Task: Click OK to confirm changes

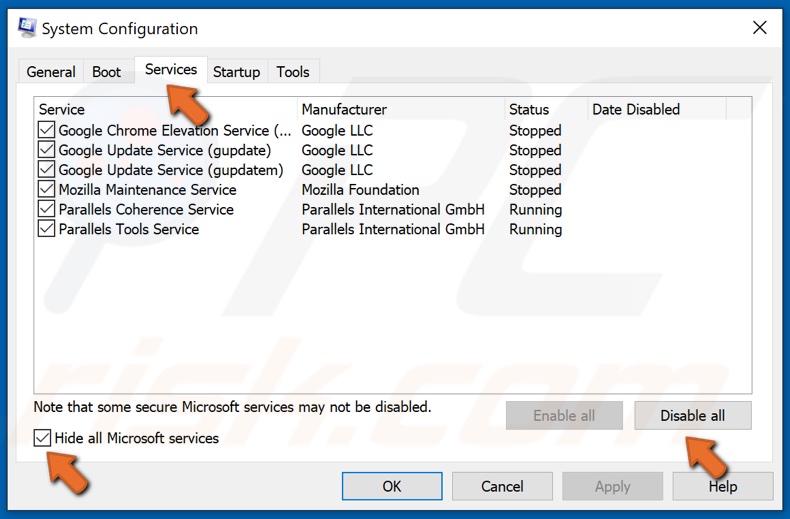Action: tap(392, 486)
